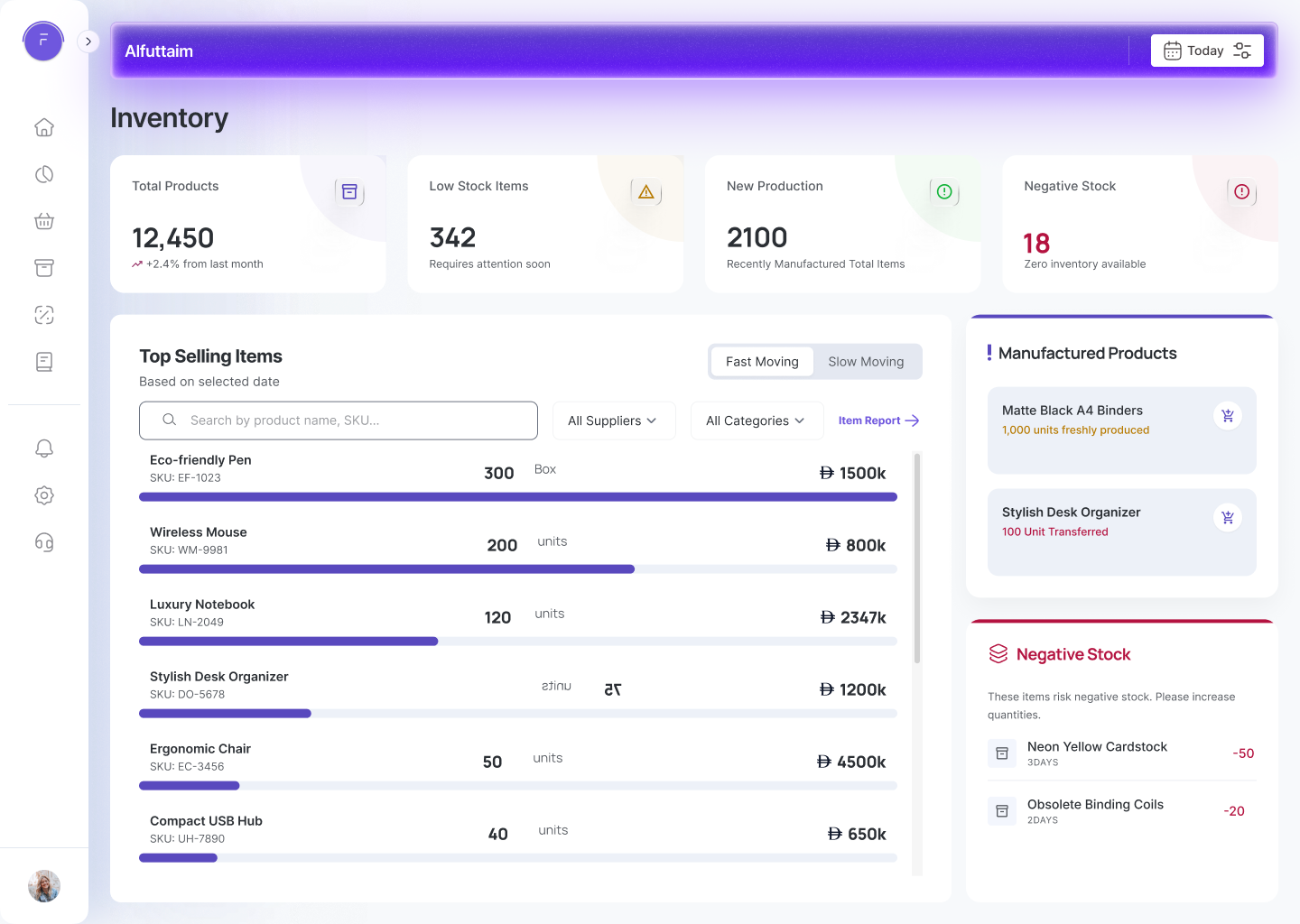Open the Today date filter button
The height and width of the screenshot is (924, 1300).
(1207, 51)
